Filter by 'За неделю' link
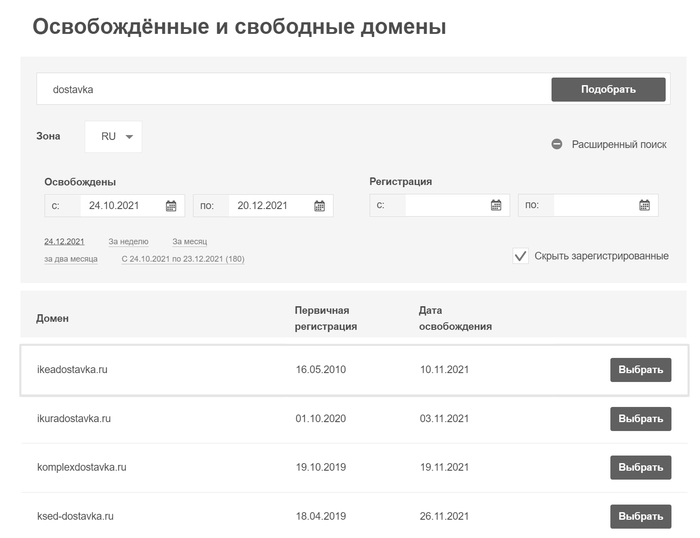Viewport: 700px width, 538px height. 128,242
